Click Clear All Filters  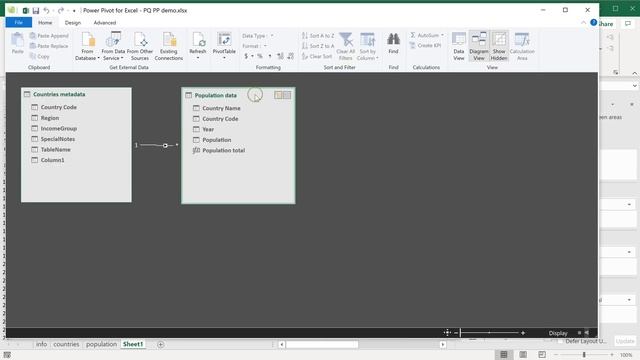coord(345,47)
